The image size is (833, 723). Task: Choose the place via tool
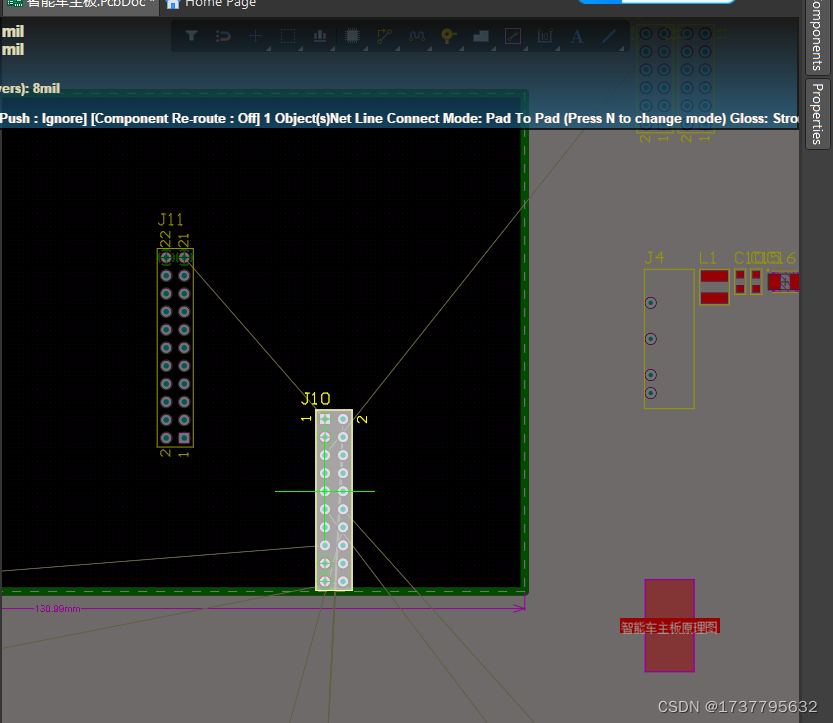point(448,36)
